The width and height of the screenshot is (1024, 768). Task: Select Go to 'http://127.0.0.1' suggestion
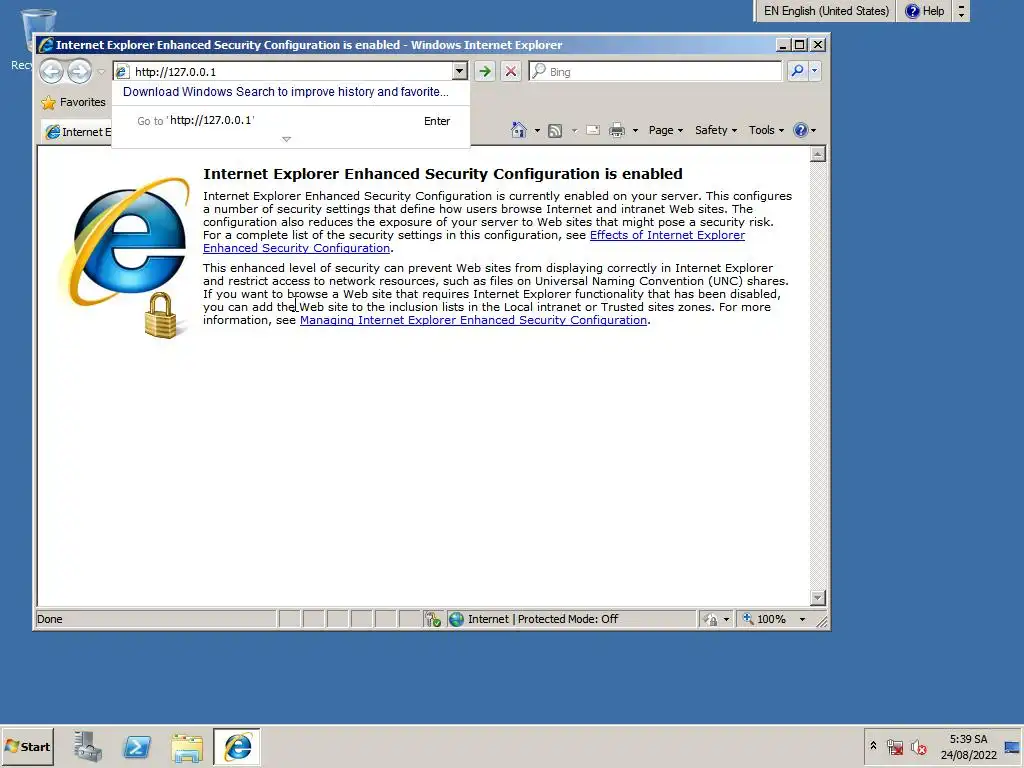(291, 121)
